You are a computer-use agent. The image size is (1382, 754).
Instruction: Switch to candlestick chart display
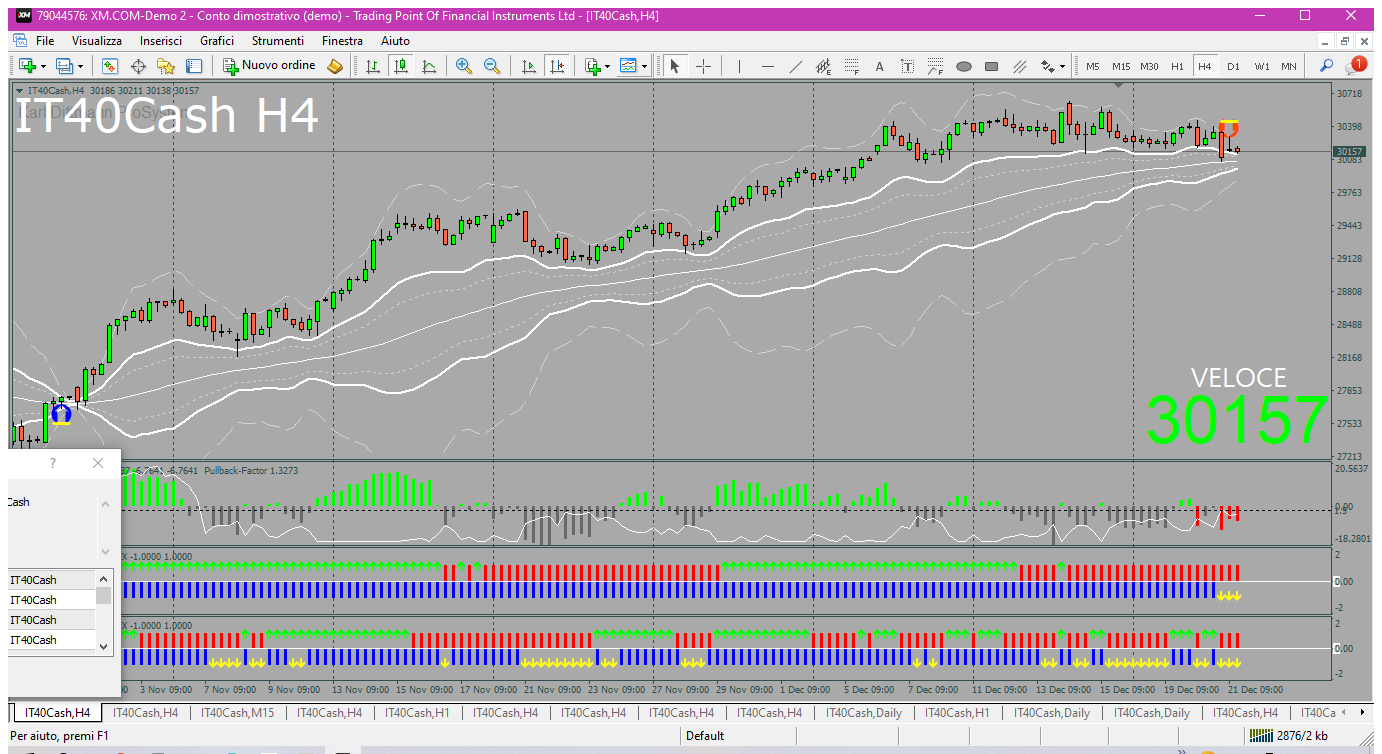click(x=401, y=66)
